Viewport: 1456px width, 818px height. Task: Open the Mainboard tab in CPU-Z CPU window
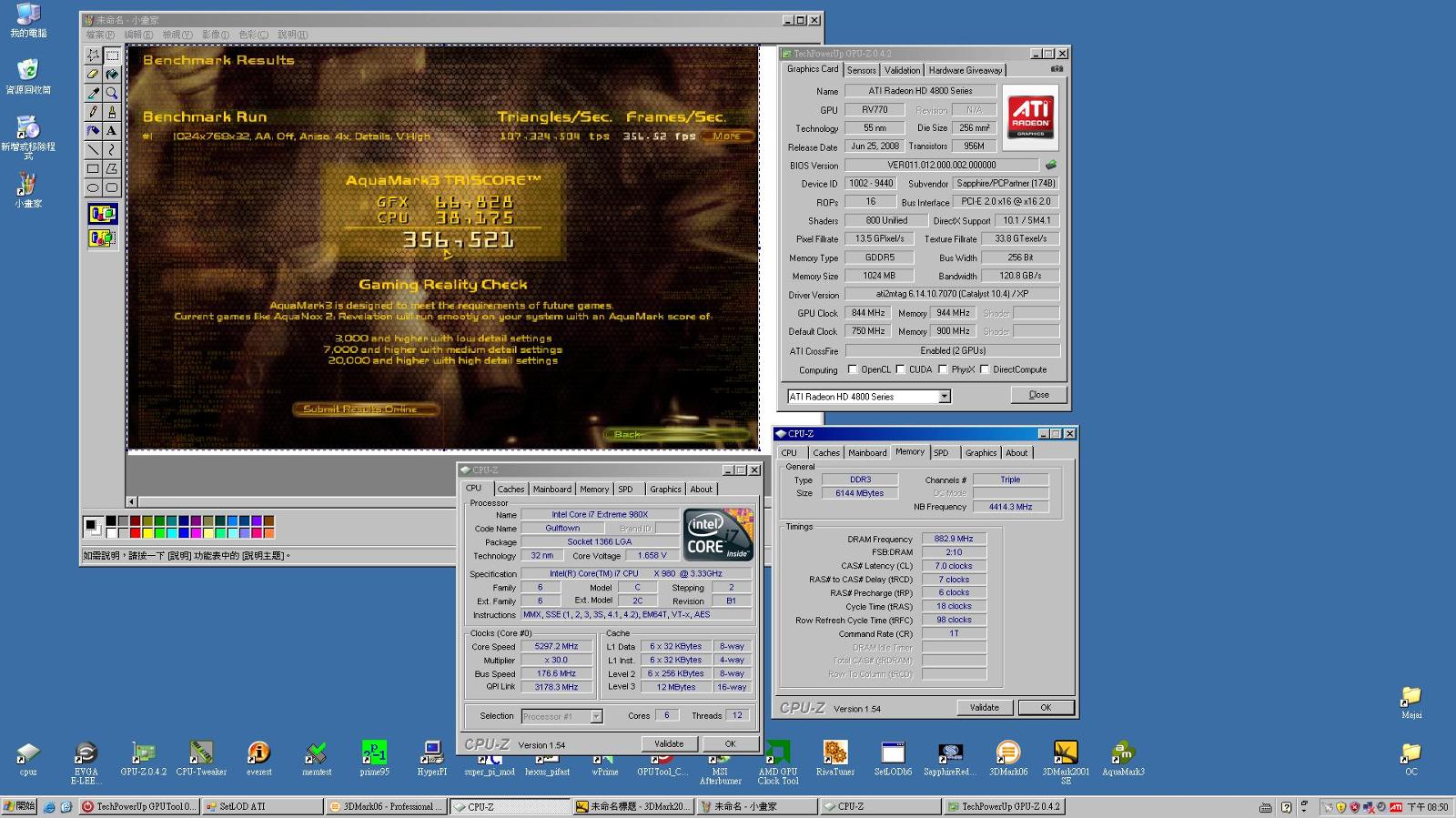pos(552,489)
